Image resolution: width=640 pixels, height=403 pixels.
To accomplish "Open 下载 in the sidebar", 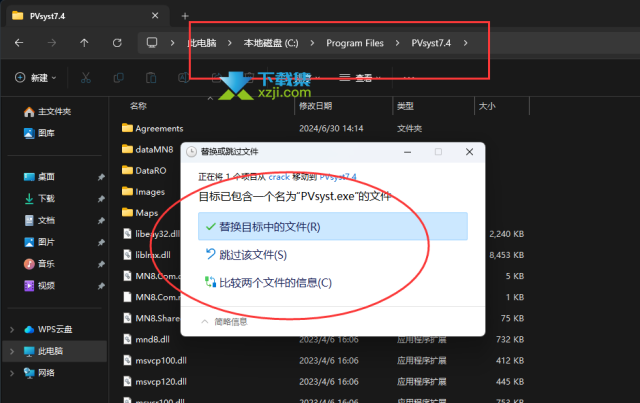I will point(39,198).
